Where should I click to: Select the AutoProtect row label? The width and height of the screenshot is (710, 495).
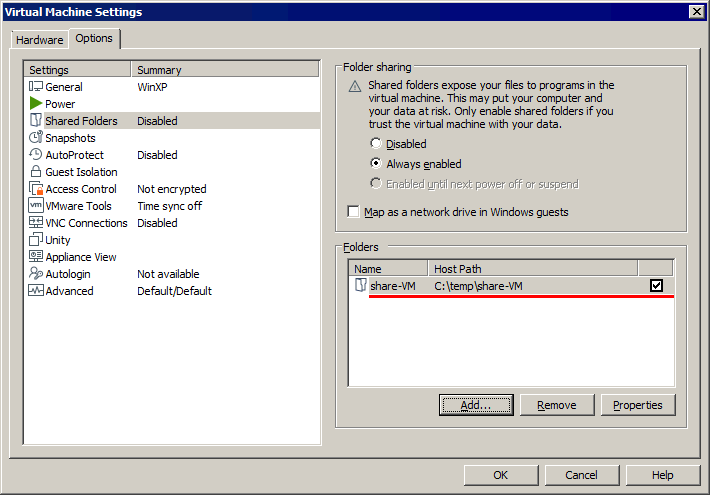(x=75, y=155)
